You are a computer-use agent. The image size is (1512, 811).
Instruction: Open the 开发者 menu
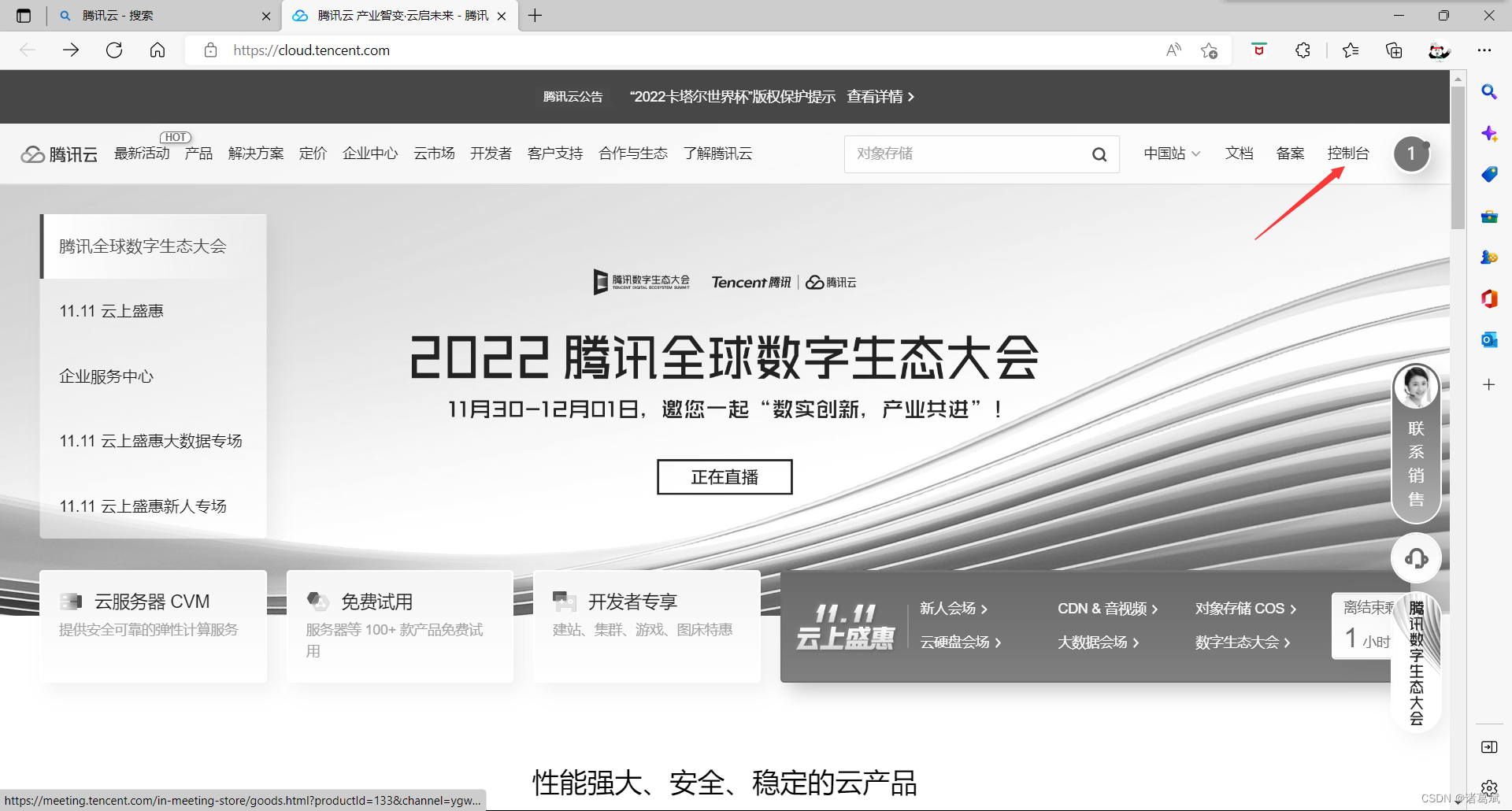(x=491, y=154)
